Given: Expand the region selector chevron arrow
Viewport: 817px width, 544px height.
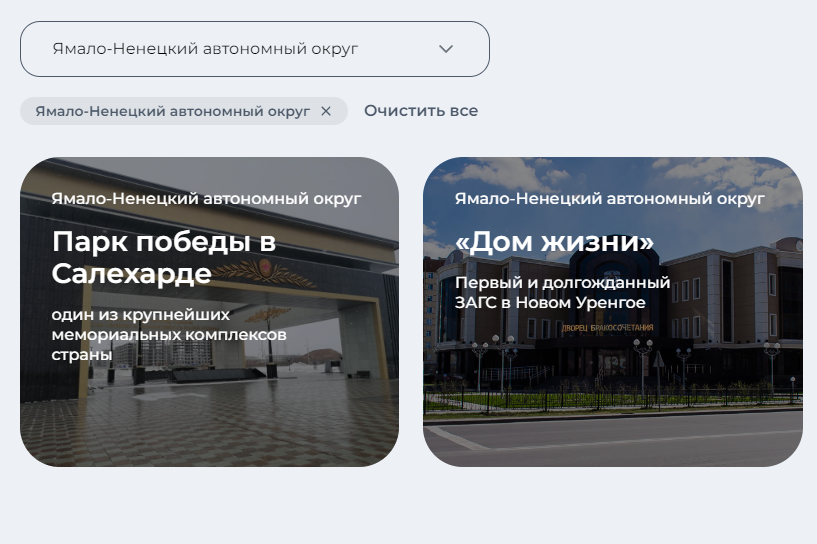Looking at the screenshot, I should (x=446, y=49).
